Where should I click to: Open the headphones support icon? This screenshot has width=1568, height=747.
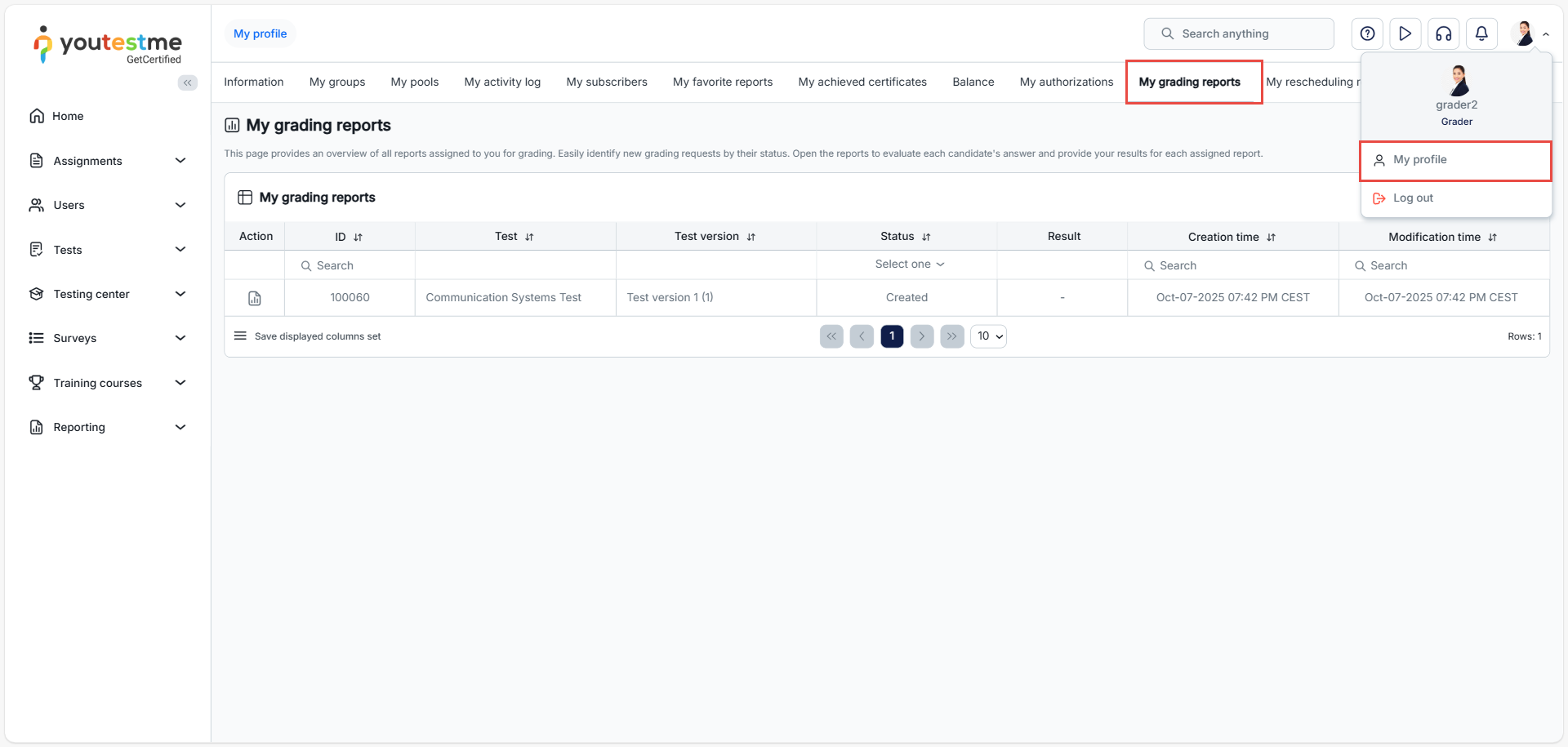[x=1443, y=33]
